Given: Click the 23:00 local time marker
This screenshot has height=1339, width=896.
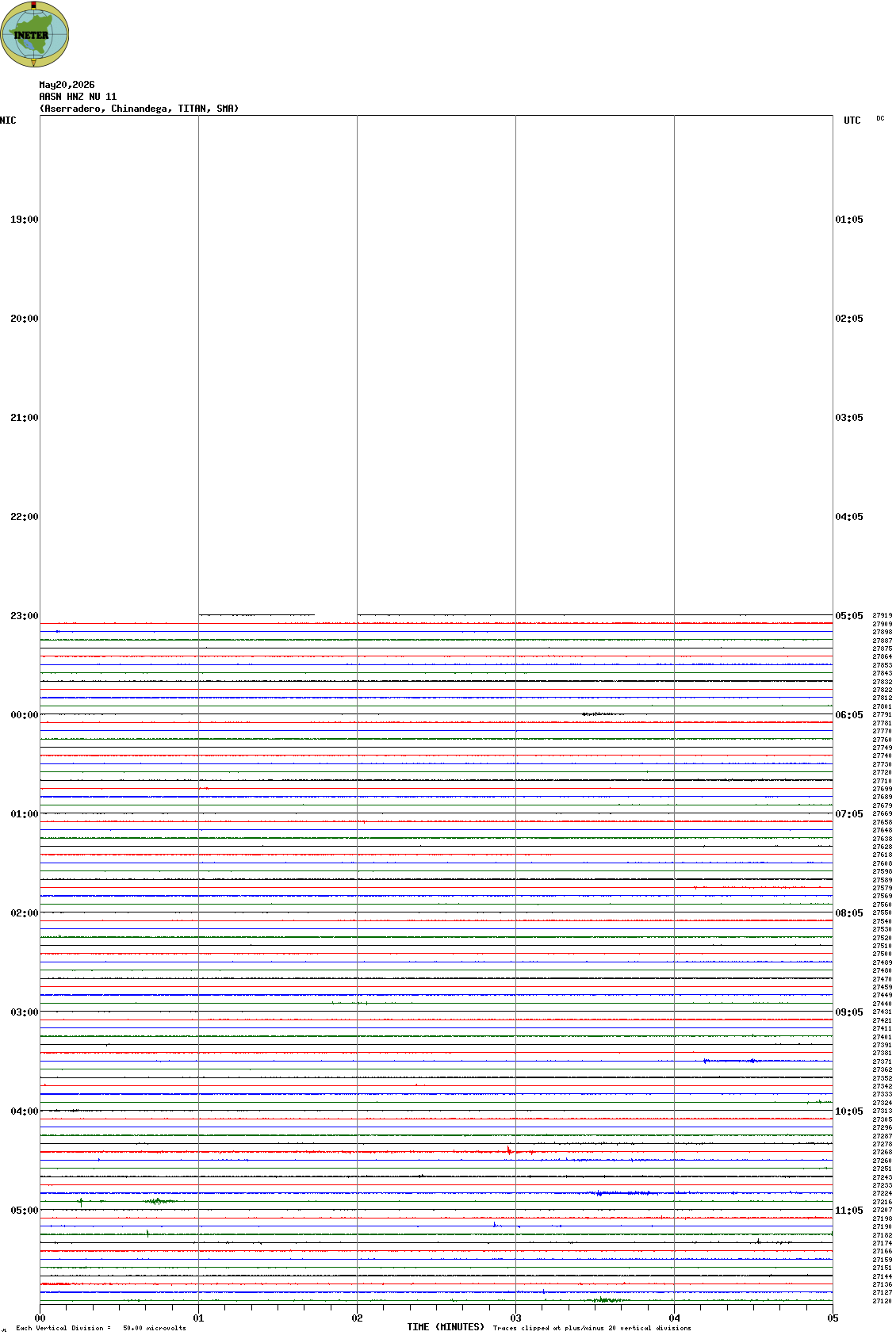Looking at the screenshot, I should coord(24,616).
